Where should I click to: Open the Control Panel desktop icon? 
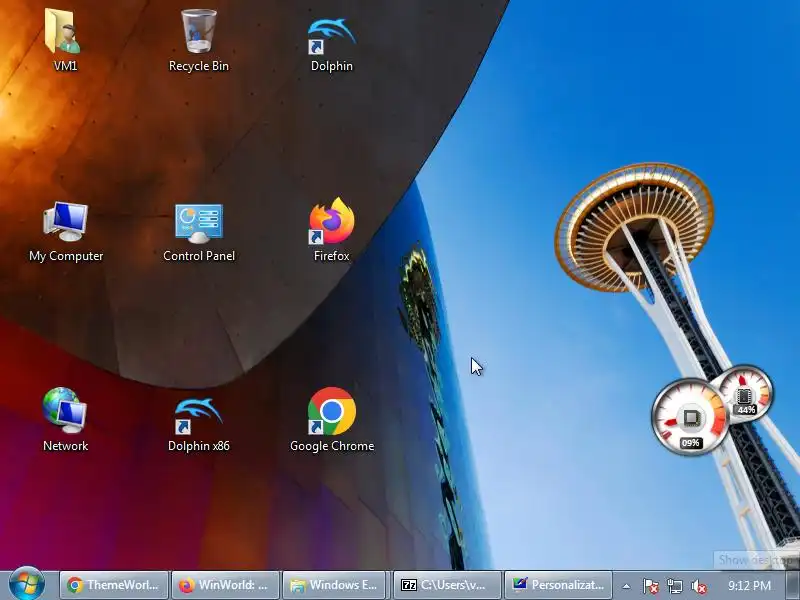coord(198,231)
